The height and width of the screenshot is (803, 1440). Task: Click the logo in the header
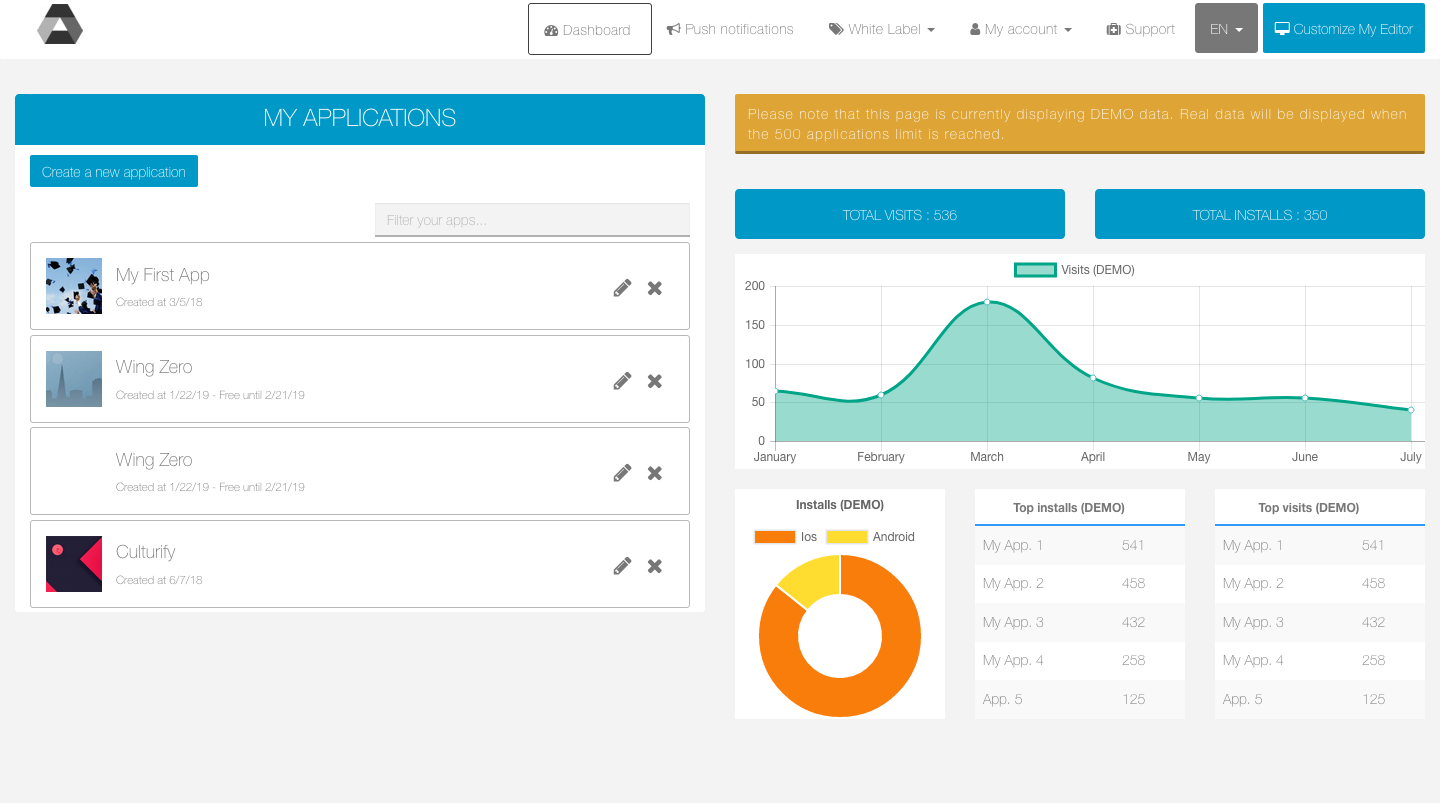point(60,24)
